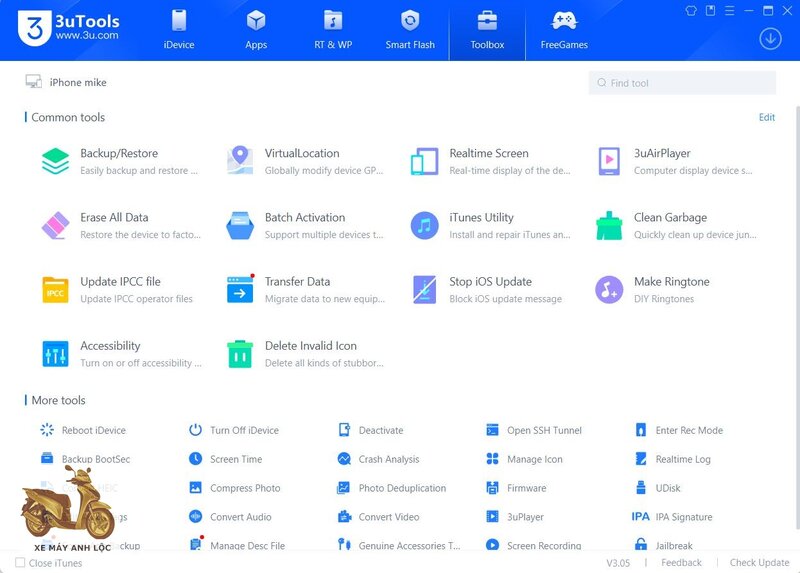Open Realtime Log tool
Image resolution: width=800 pixels, height=573 pixels.
click(x=672, y=459)
